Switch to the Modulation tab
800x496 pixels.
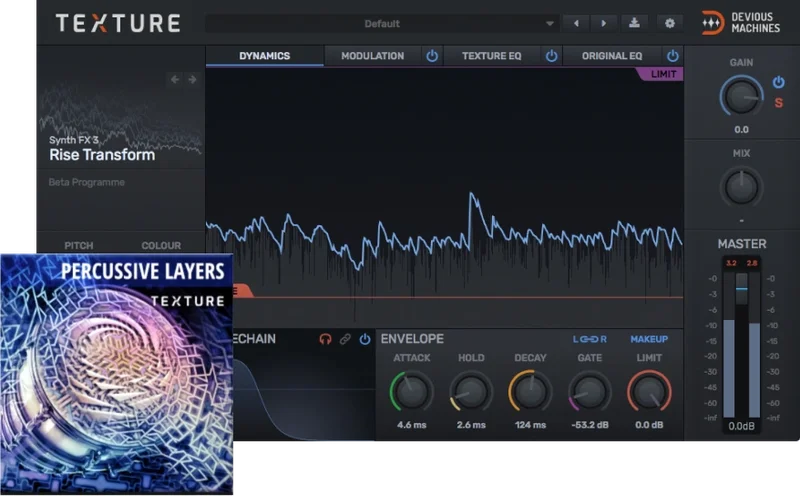[372, 56]
